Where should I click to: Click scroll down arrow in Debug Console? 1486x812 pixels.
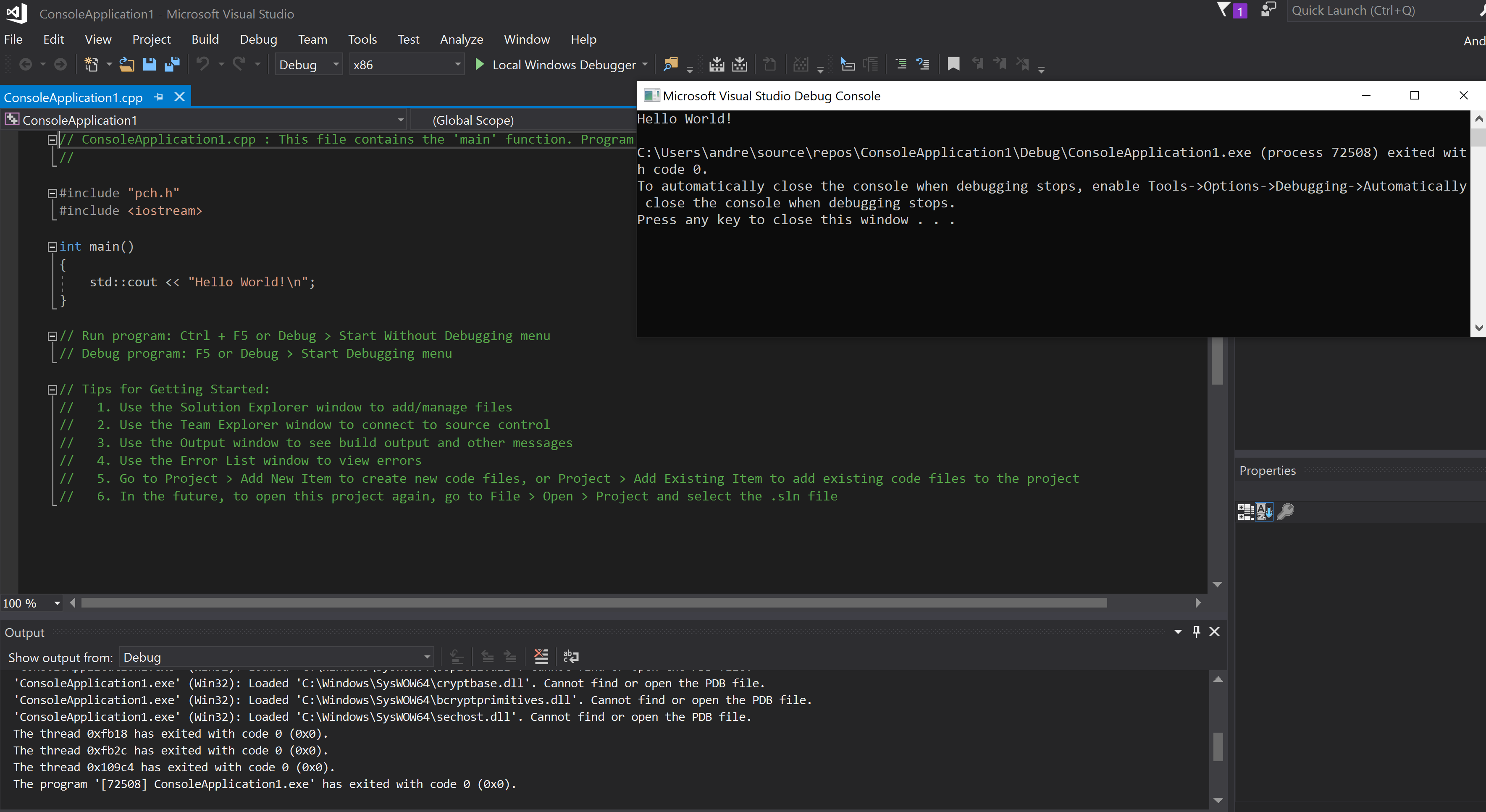(1478, 327)
